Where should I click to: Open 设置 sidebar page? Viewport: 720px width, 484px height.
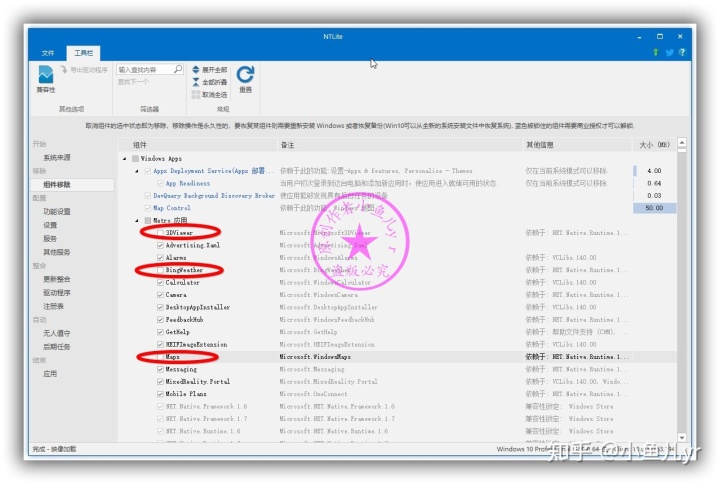[50, 225]
